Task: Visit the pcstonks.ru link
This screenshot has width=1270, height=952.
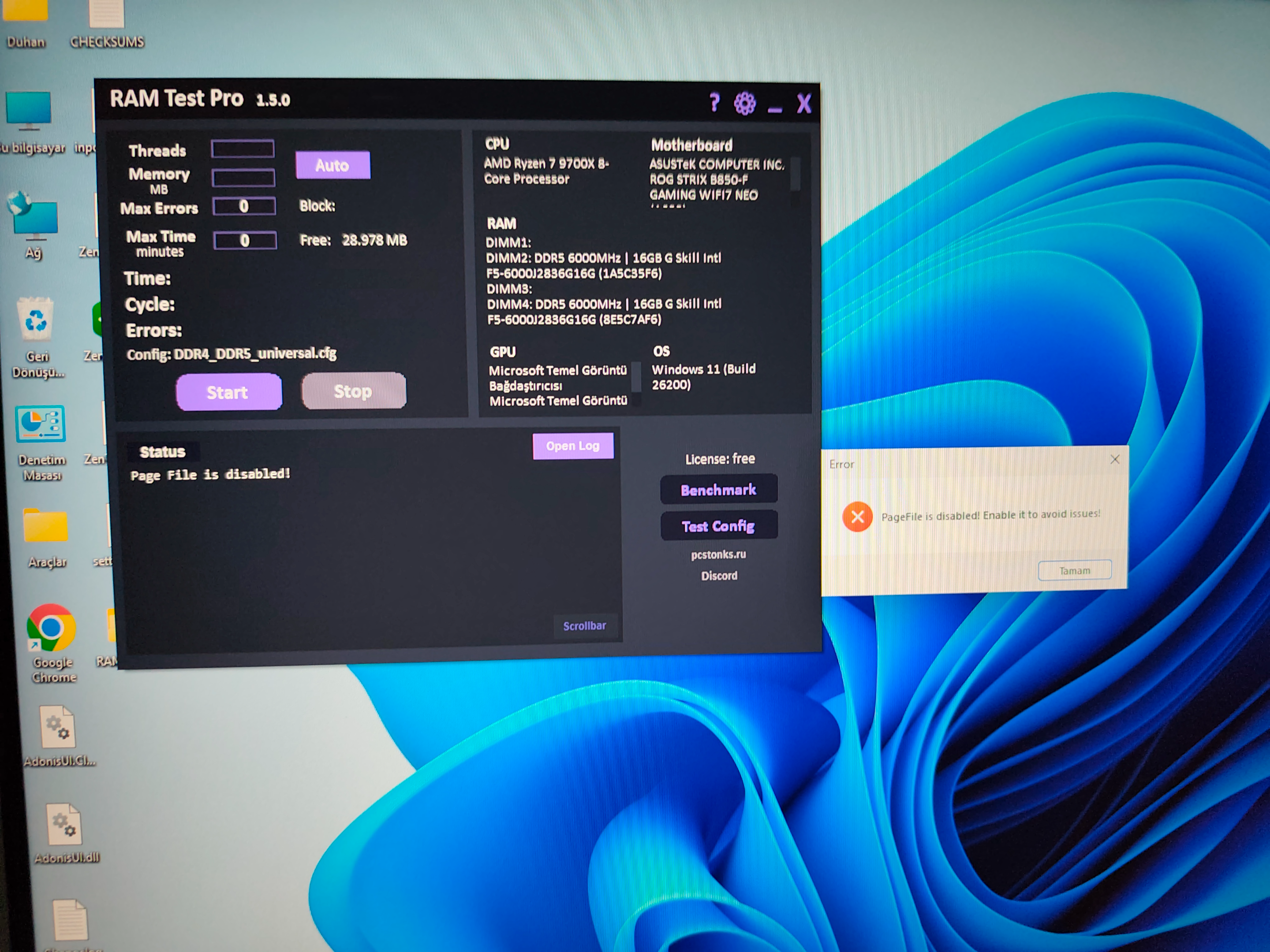Action: click(719, 554)
